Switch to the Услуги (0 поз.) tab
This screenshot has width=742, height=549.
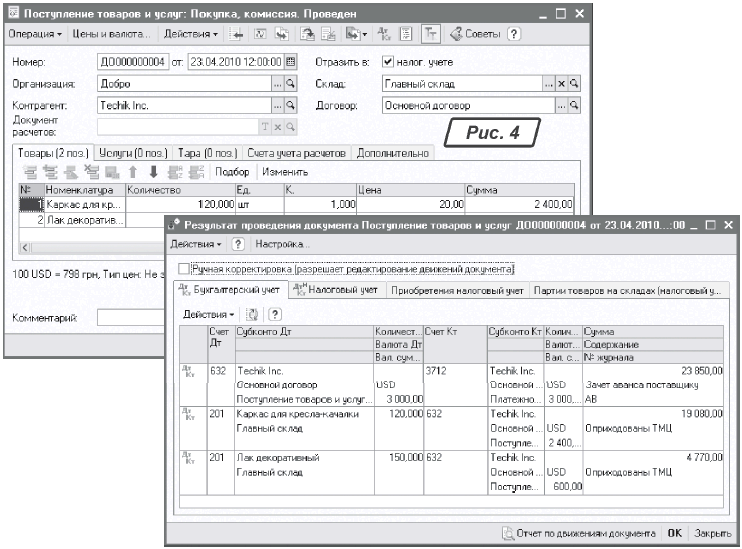133,153
